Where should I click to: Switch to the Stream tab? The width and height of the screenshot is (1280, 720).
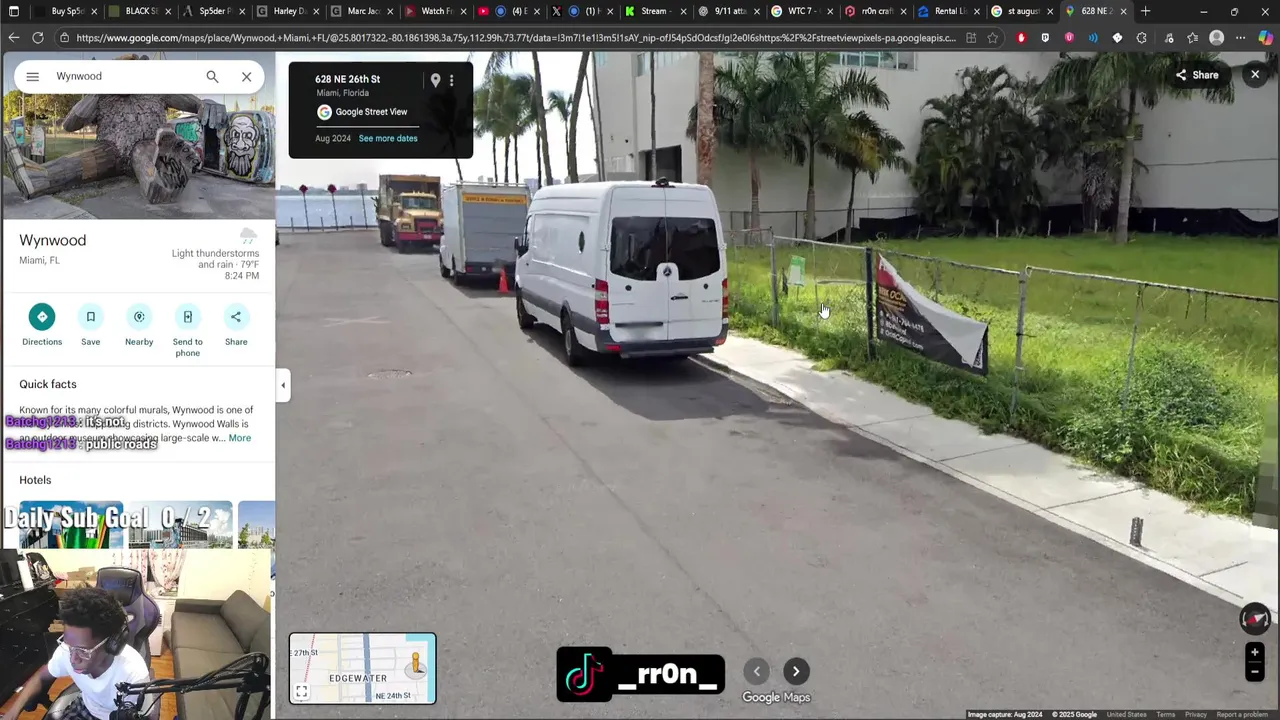(x=656, y=11)
